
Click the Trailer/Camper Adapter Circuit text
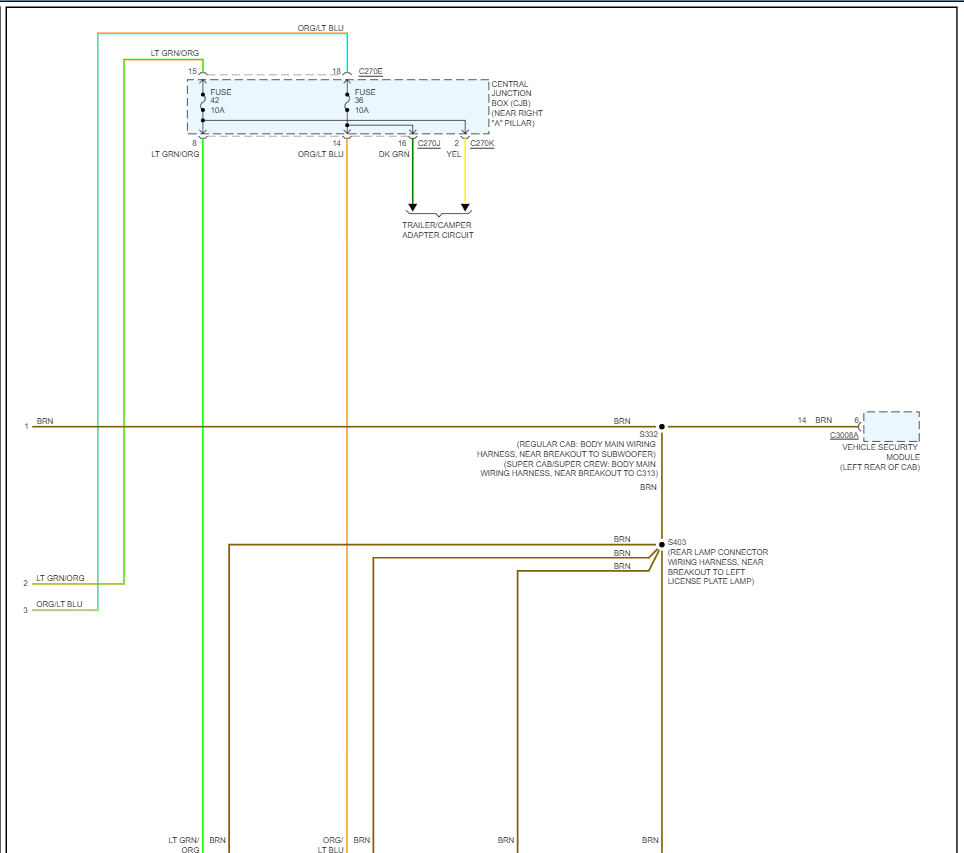[x=438, y=230]
